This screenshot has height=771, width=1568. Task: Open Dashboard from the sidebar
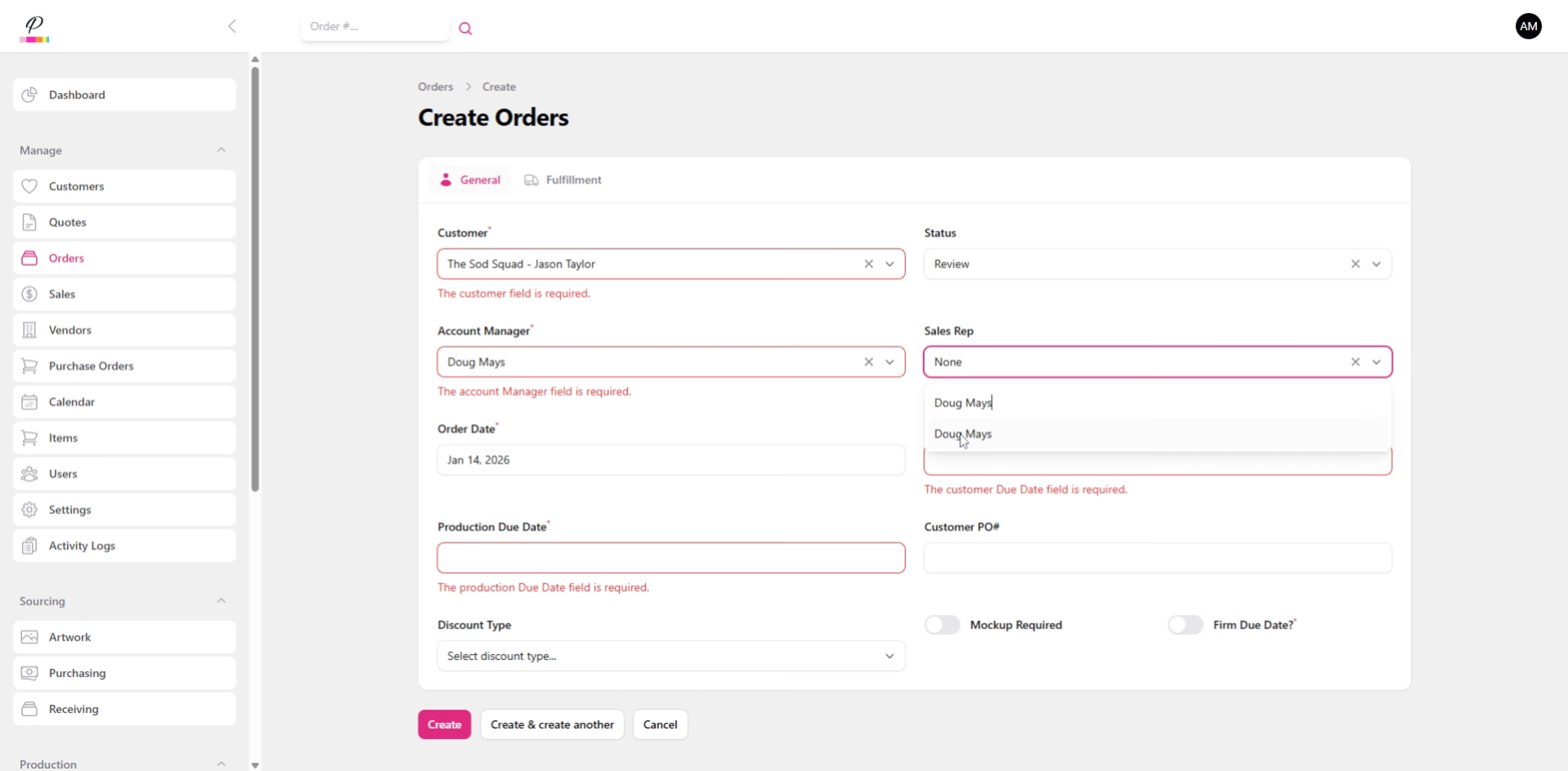[x=124, y=95]
